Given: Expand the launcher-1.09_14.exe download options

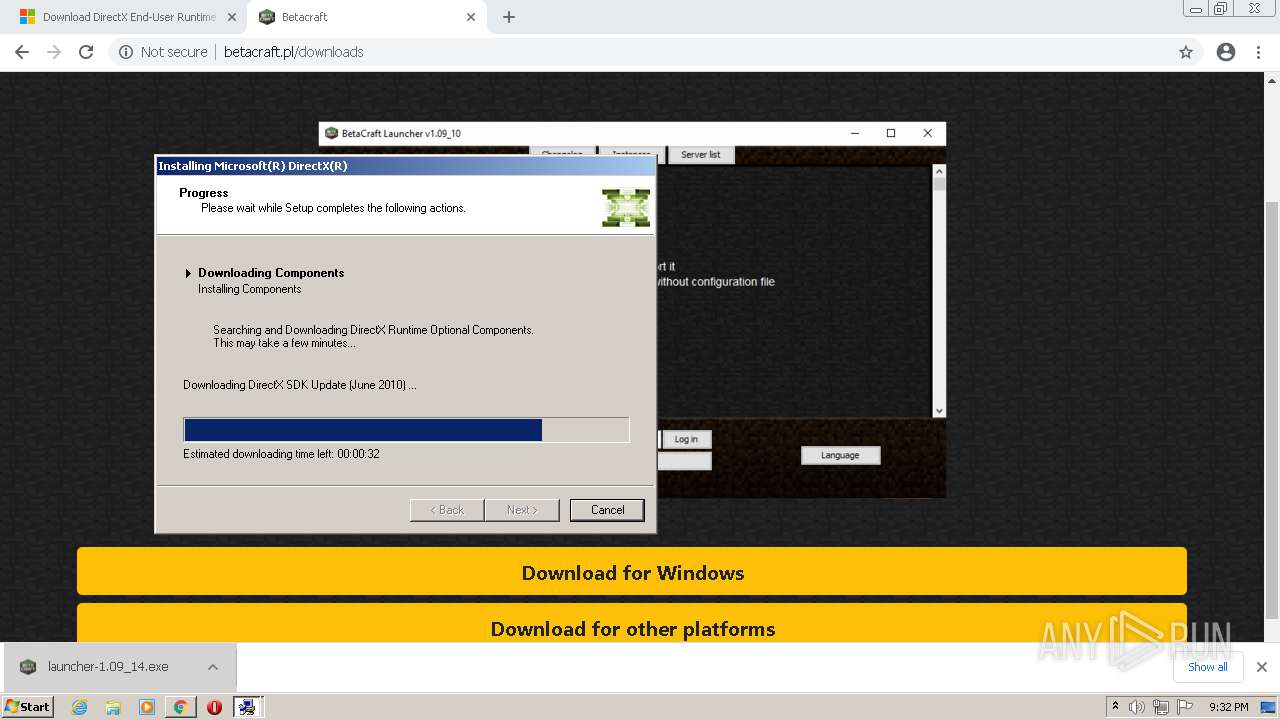Looking at the screenshot, I should tap(213, 667).
